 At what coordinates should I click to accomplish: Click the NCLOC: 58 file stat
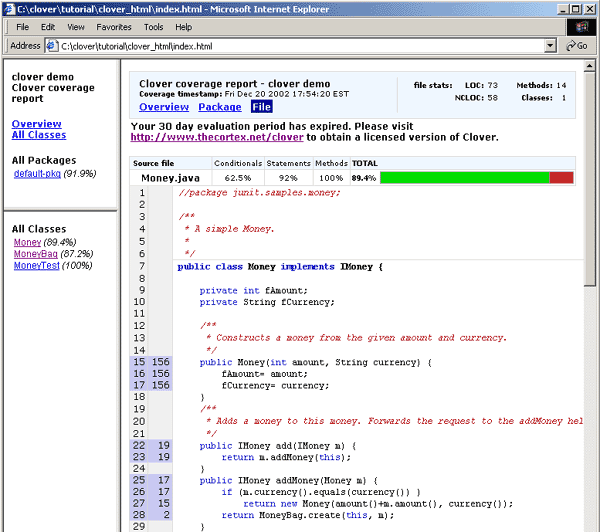coord(476,98)
